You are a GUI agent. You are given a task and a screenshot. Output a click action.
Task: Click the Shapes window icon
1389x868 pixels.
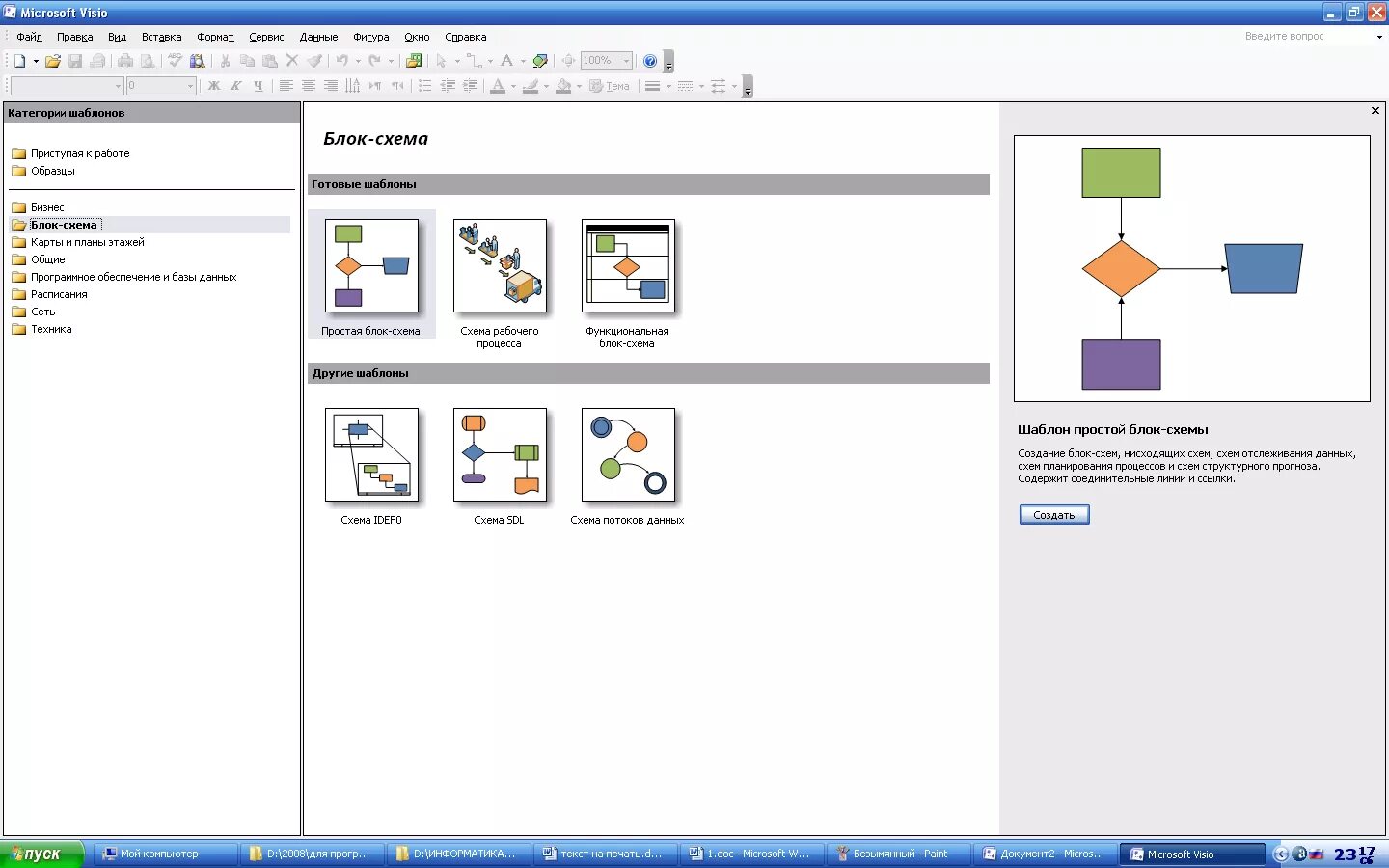point(414,61)
